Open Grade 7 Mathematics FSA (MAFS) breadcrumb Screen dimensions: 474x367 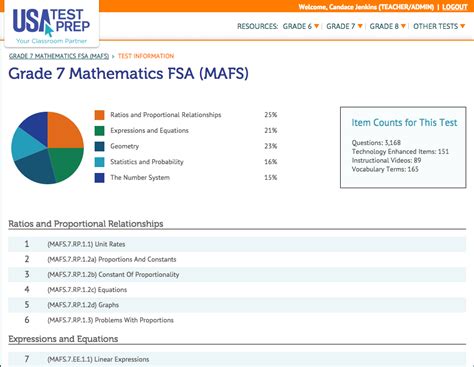click(x=59, y=56)
